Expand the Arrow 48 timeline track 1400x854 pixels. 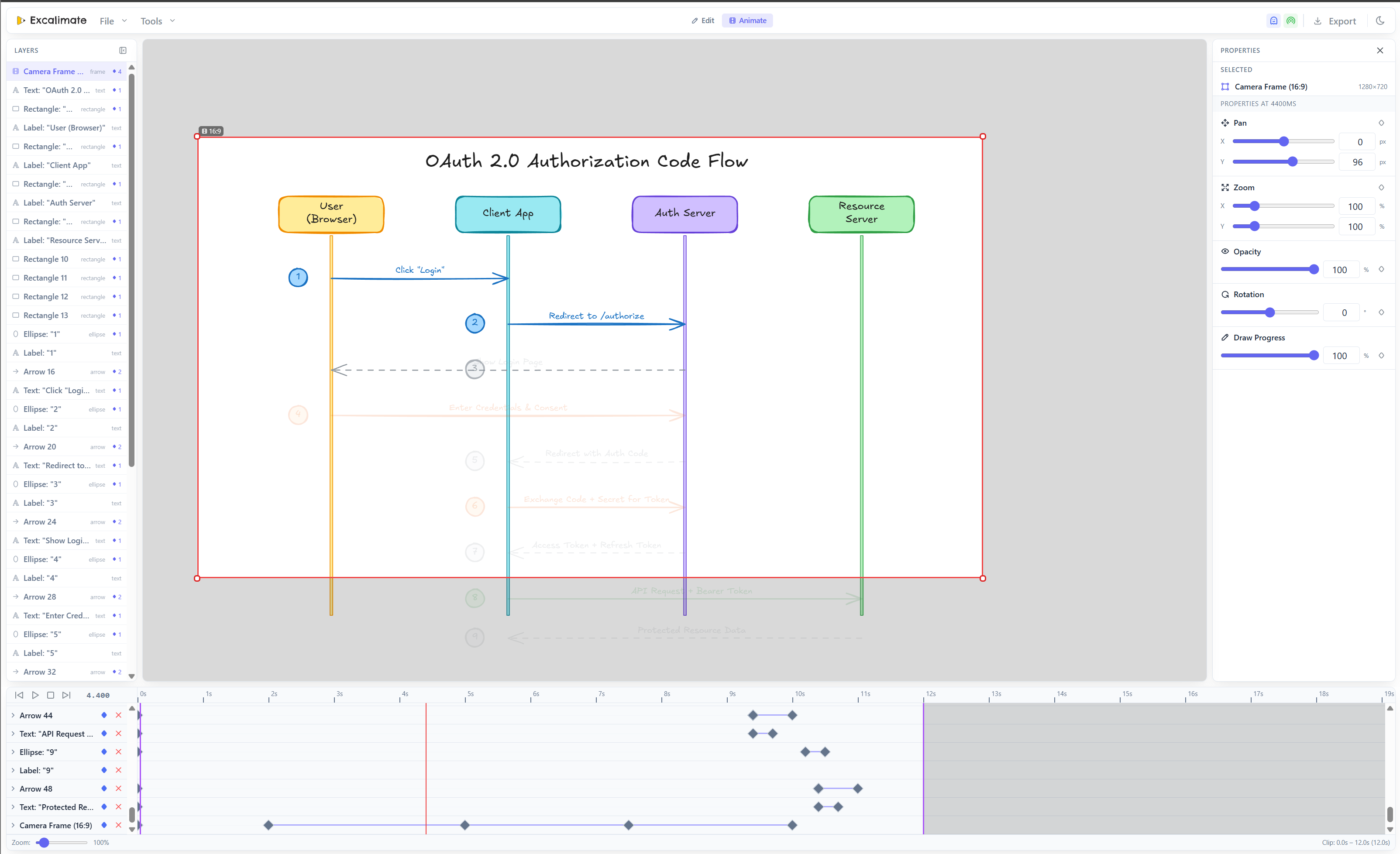(x=13, y=789)
